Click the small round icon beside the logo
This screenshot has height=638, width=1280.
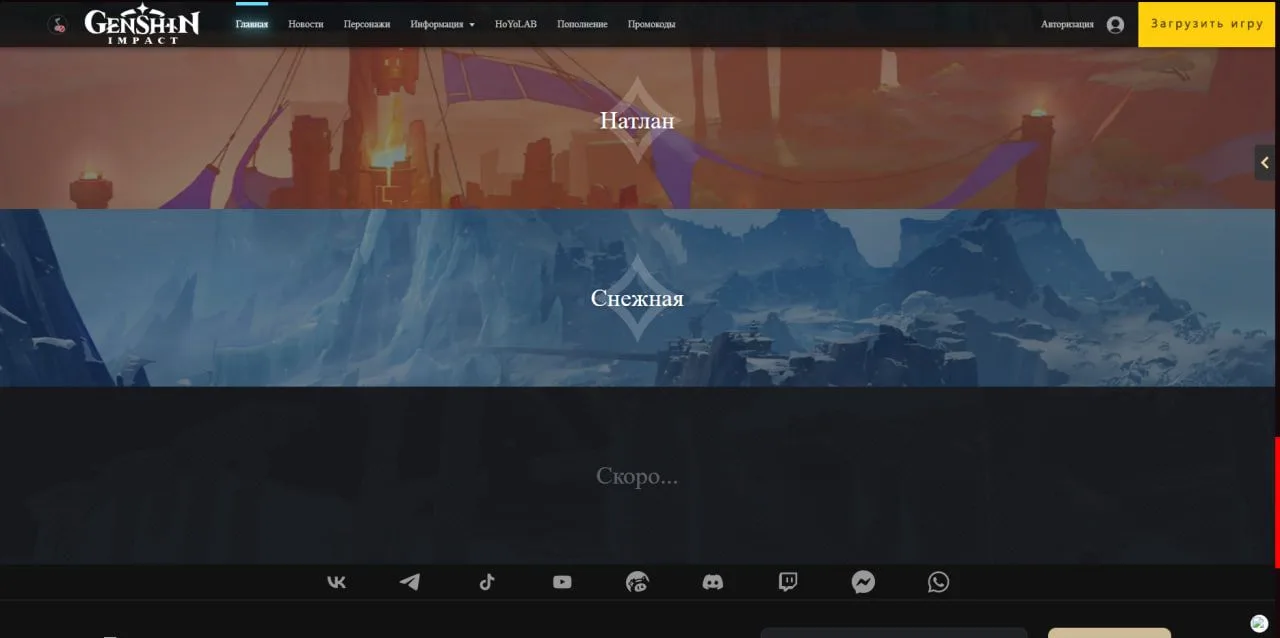[59, 25]
